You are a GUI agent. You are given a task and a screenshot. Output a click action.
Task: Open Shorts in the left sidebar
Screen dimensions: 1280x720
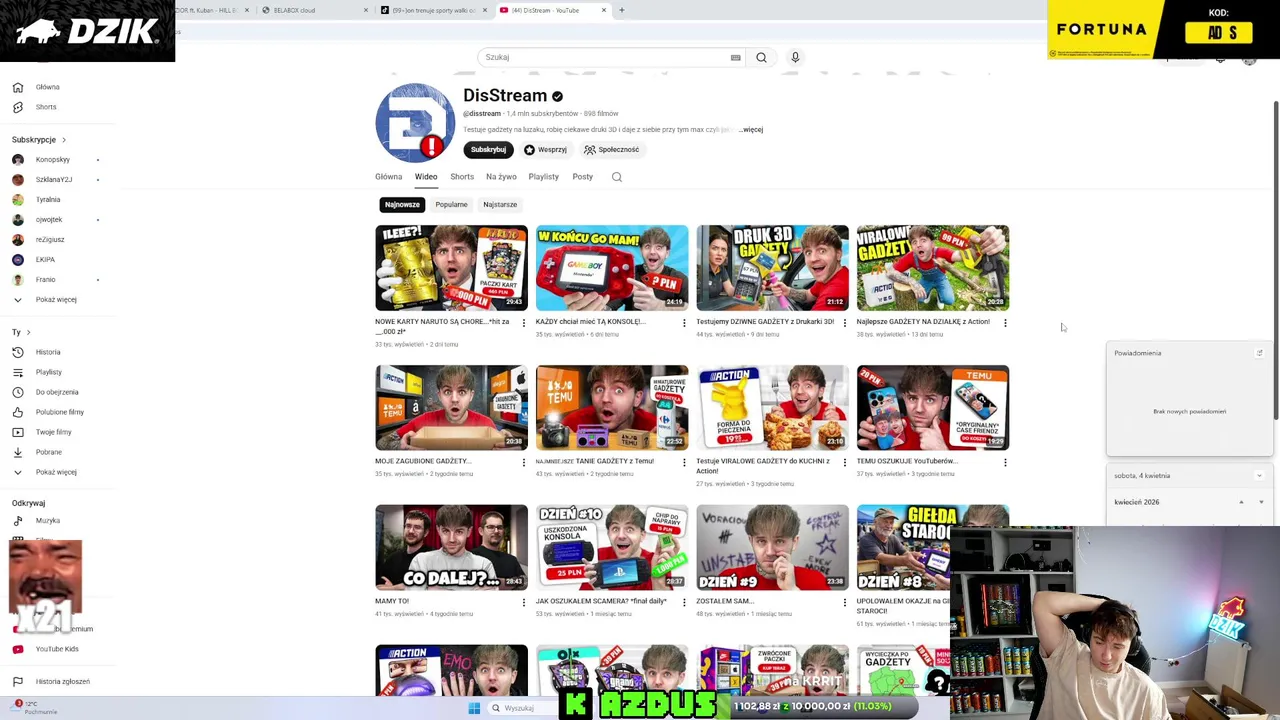[x=46, y=107]
